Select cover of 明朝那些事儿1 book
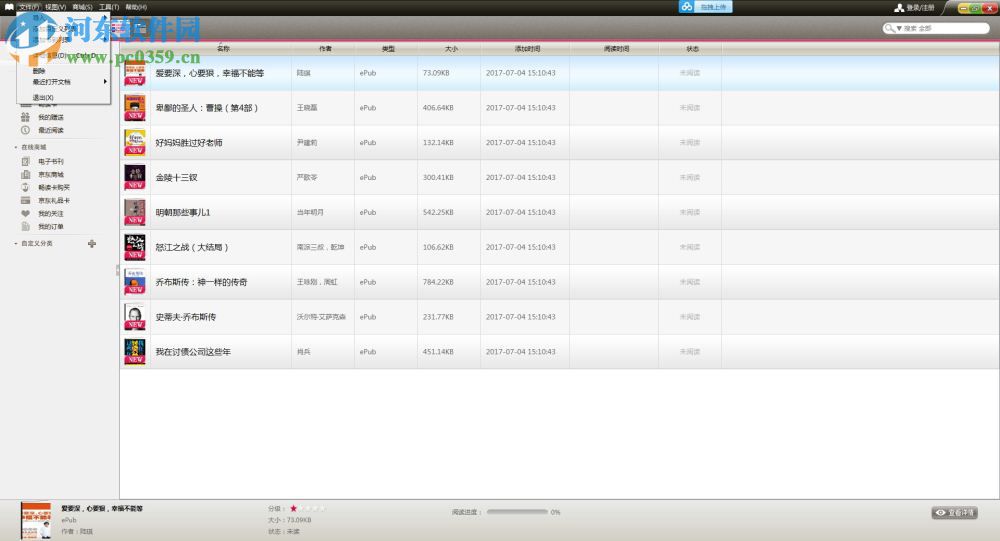Viewport: 1000px width, 541px height. 135,212
